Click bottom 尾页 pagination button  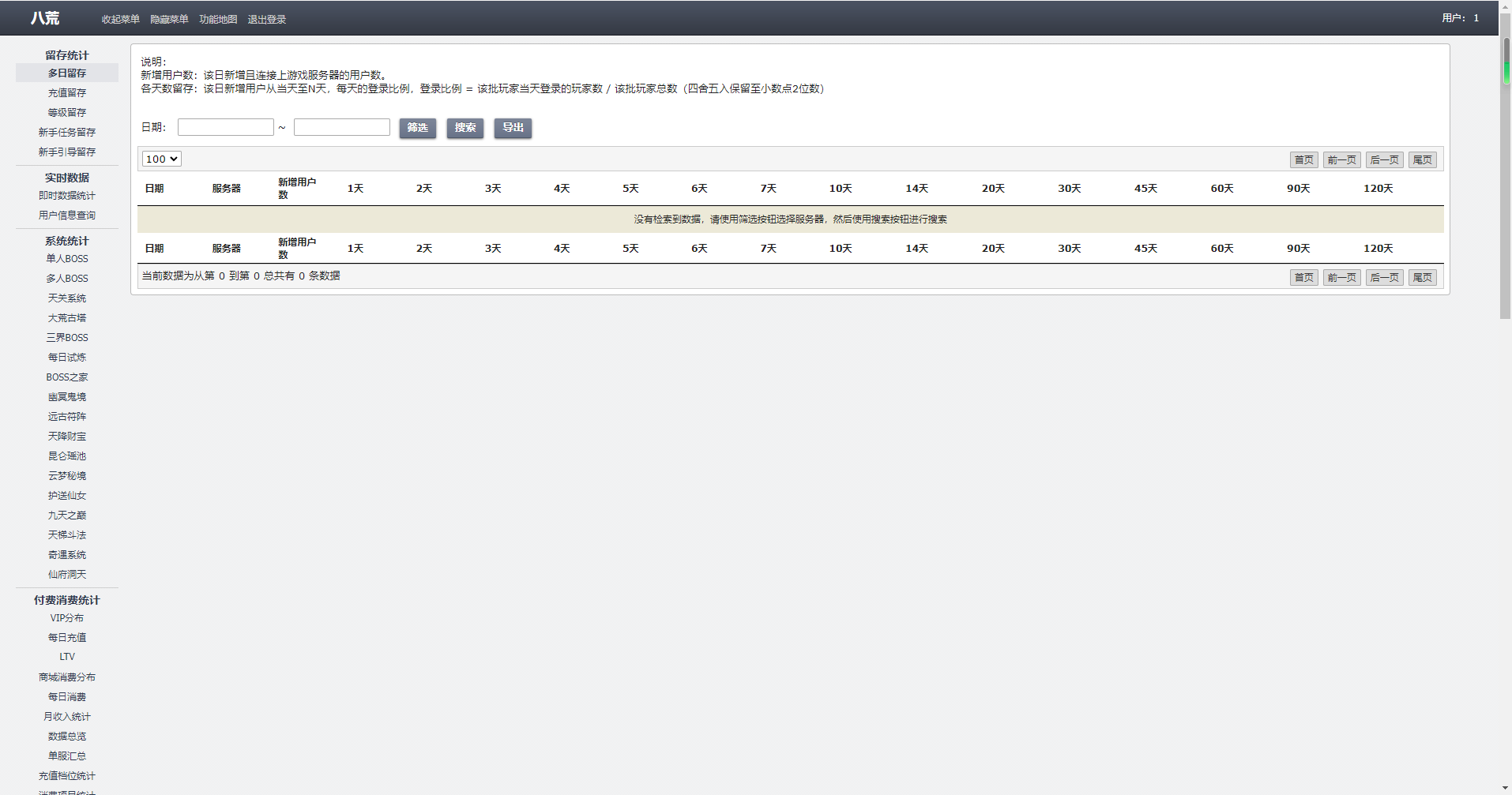(1422, 277)
